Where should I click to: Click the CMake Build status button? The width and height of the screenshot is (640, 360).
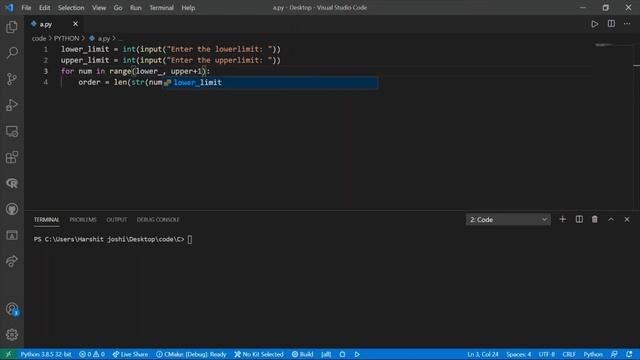point(302,354)
